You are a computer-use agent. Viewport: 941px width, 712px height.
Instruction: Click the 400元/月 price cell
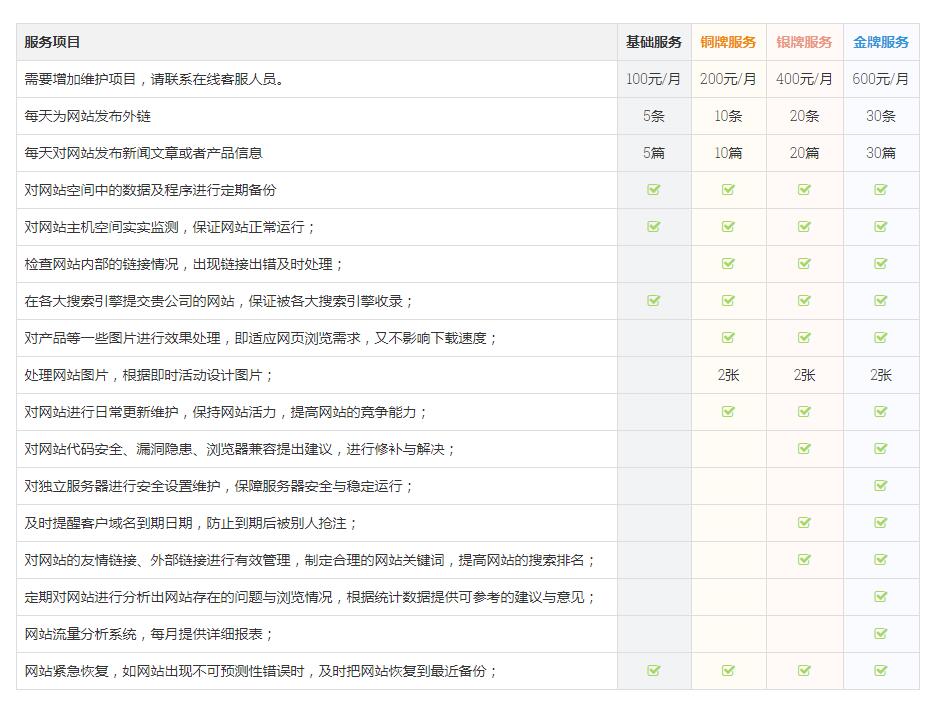(x=804, y=79)
